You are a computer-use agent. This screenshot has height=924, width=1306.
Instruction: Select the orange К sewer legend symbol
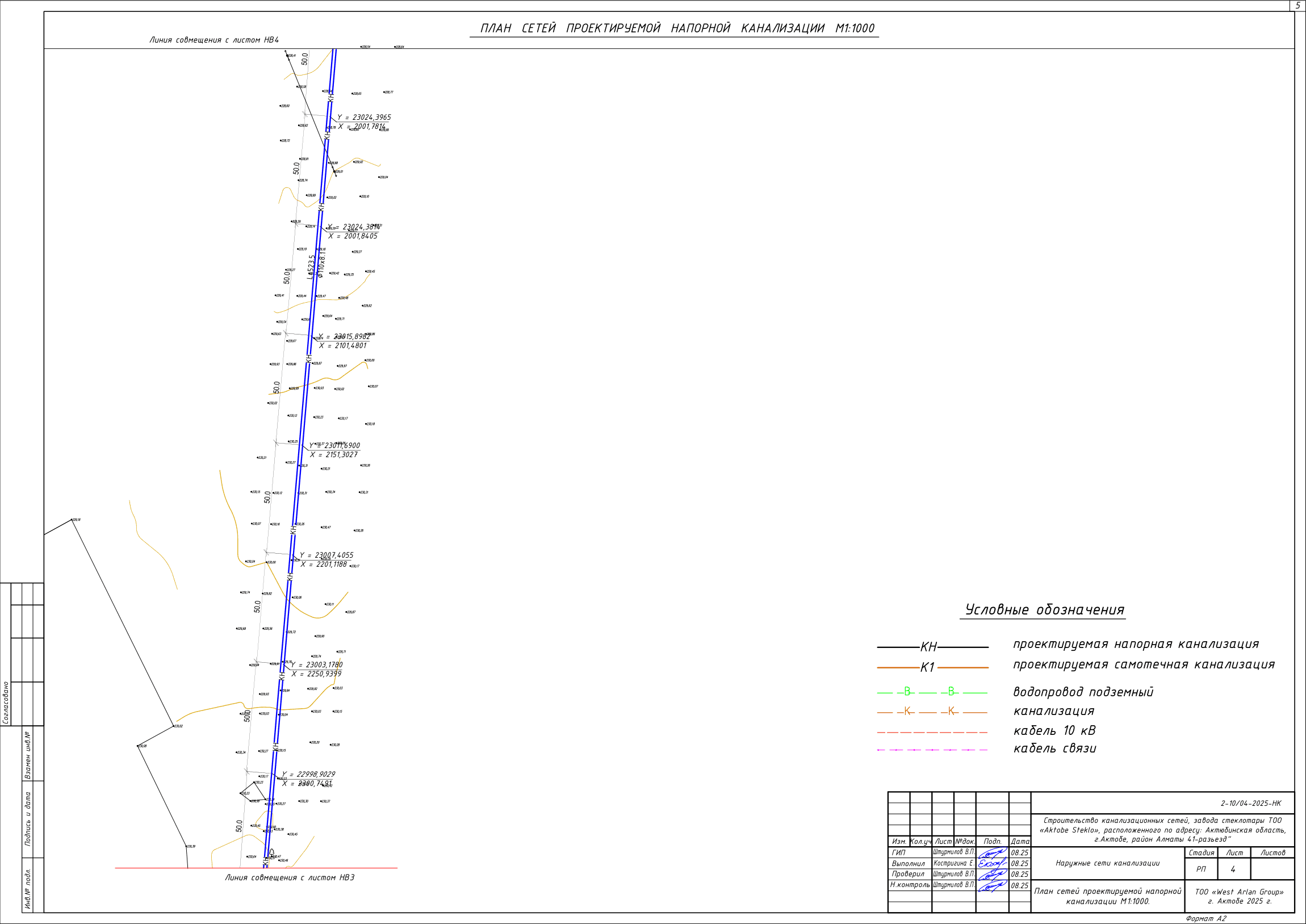pos(933,712)
